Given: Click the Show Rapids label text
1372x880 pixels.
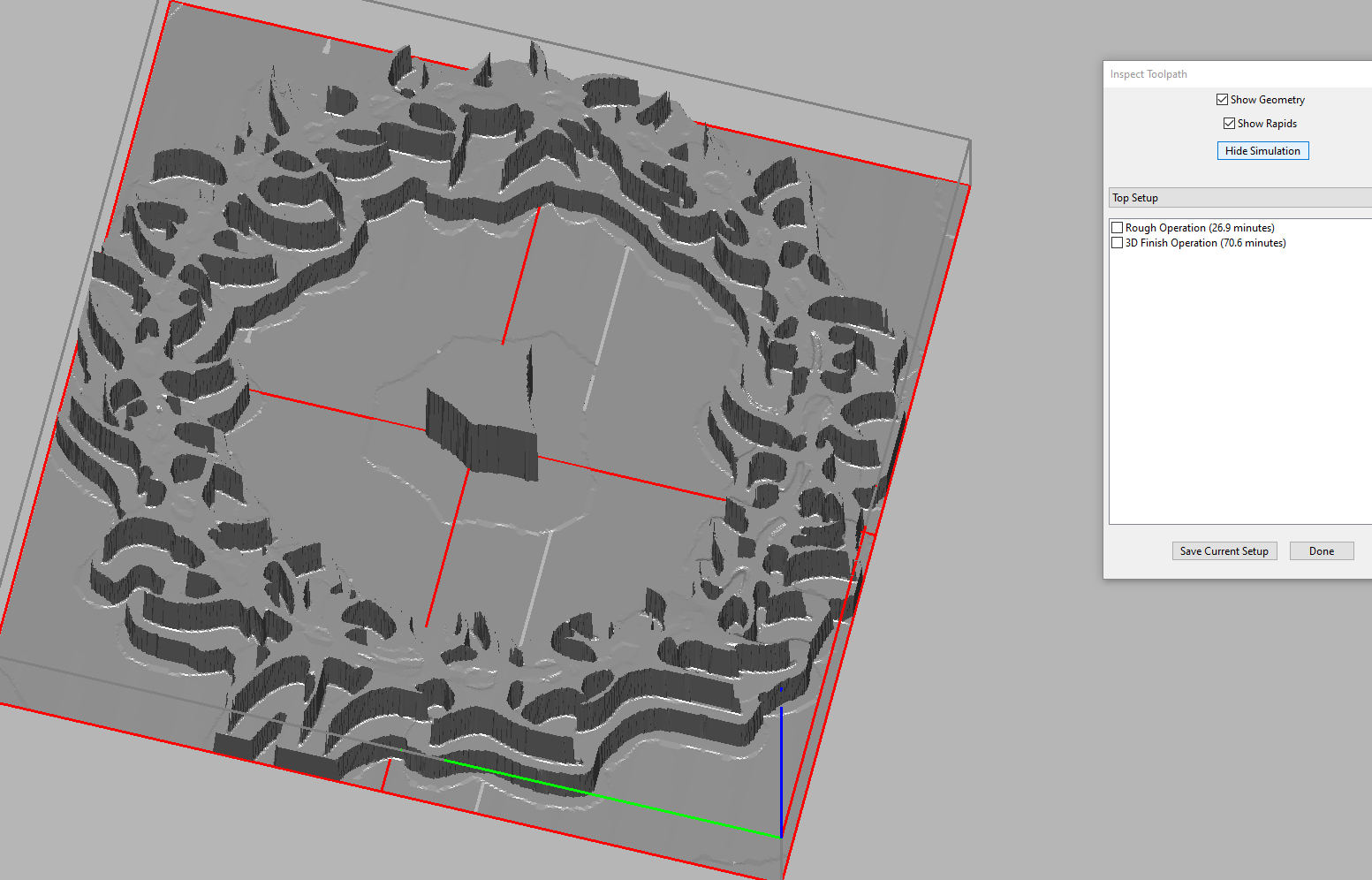Looking at the screenshot, I should click(x=1267, y=124).
